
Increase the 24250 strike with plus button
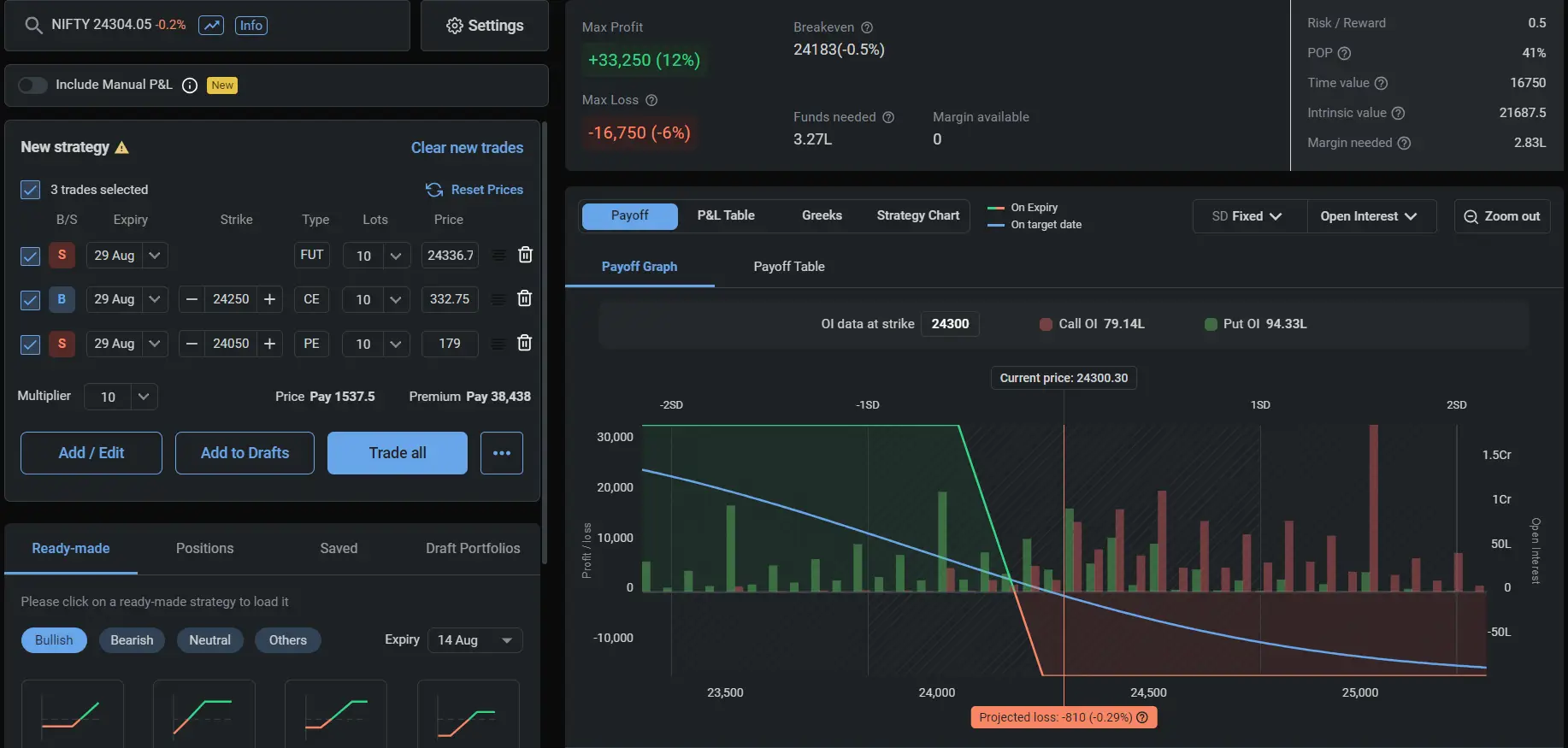pos(269,299)
